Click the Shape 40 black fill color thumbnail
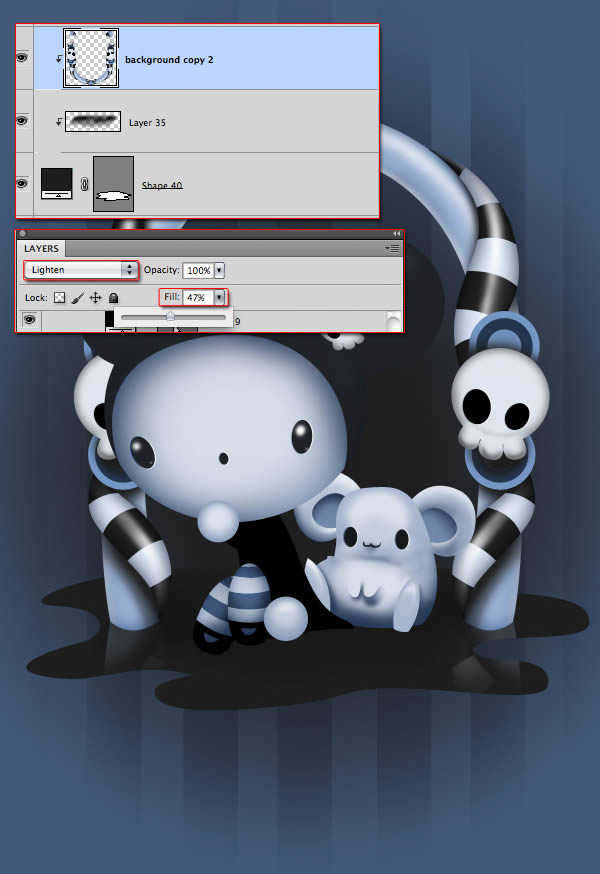Screen dimensions: 600x874 56,183
